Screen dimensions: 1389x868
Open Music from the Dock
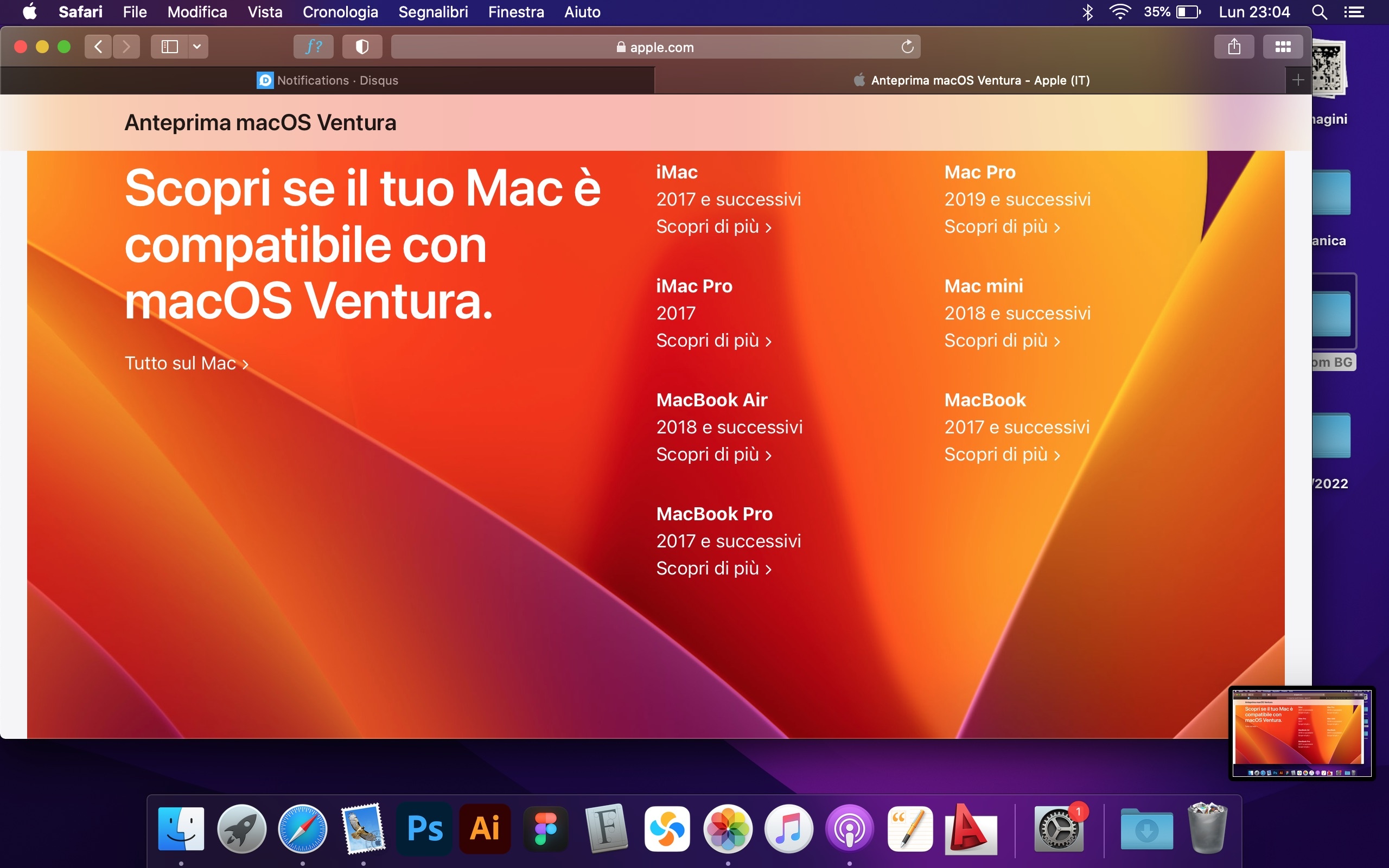tap(788, 829)
